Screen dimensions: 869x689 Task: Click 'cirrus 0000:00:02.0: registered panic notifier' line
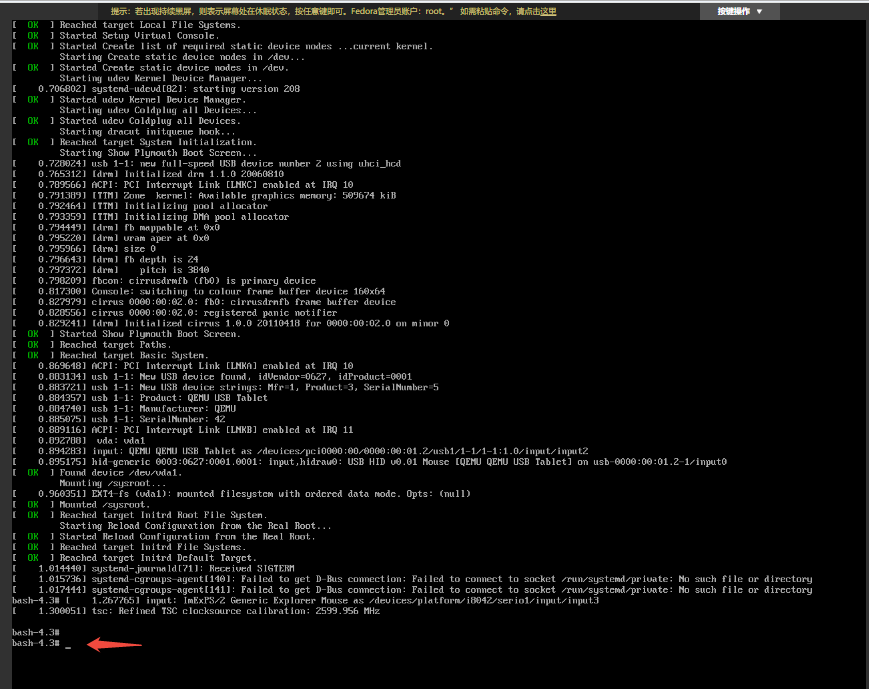pos(175,313)
